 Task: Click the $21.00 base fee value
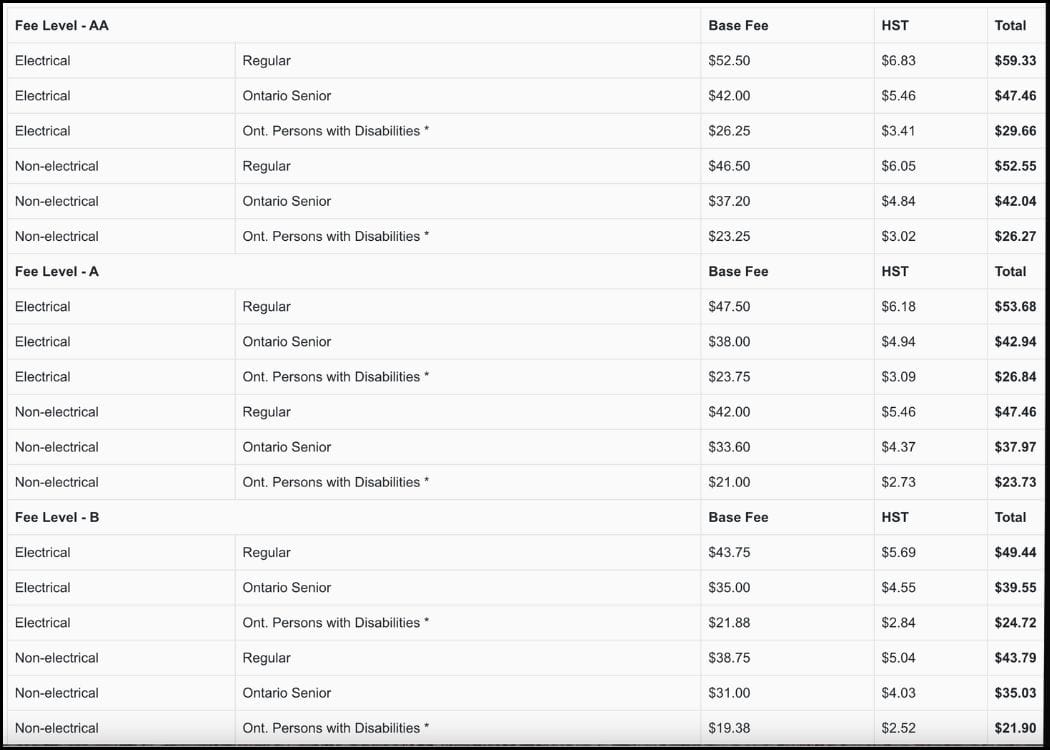729,482
